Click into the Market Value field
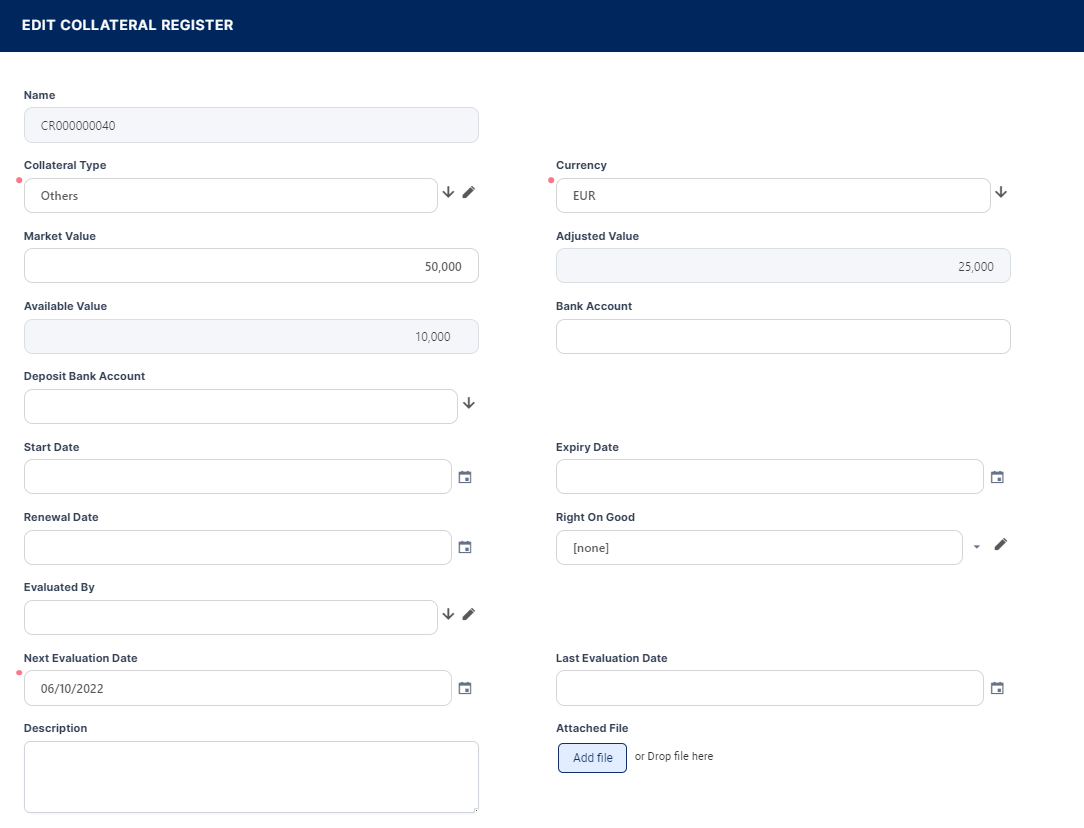The height and width of the screenshot is (828, 1084). [251, 266]
